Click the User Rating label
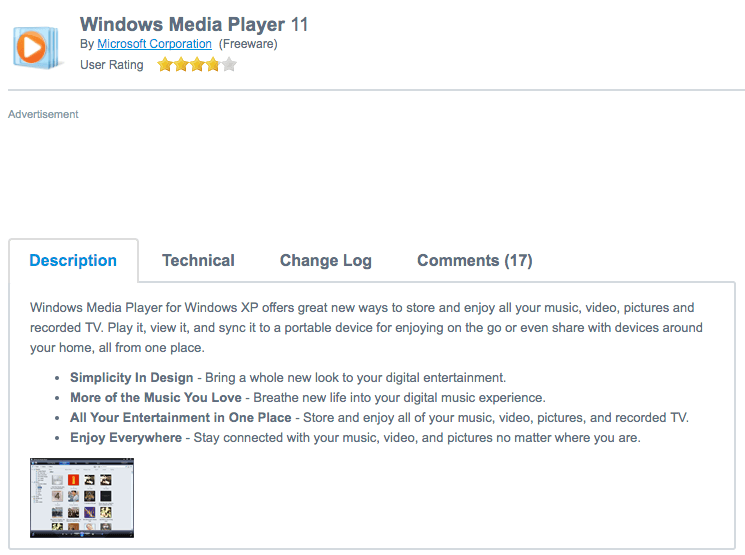The image size is (745, 555). click(112, 65)
